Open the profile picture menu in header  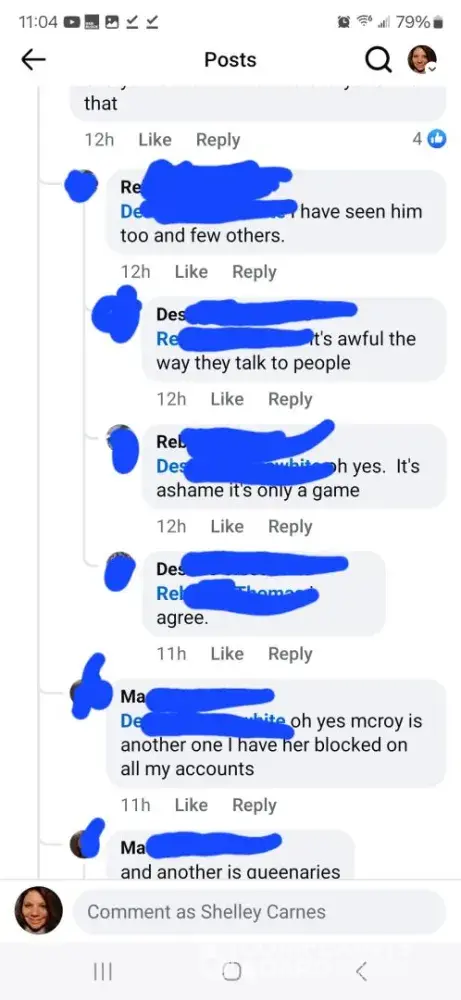(422, 60)
